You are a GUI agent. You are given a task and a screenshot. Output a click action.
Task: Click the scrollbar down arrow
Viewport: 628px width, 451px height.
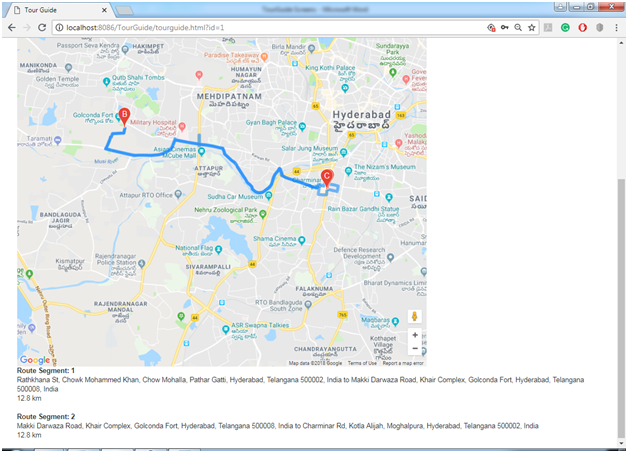621,443
